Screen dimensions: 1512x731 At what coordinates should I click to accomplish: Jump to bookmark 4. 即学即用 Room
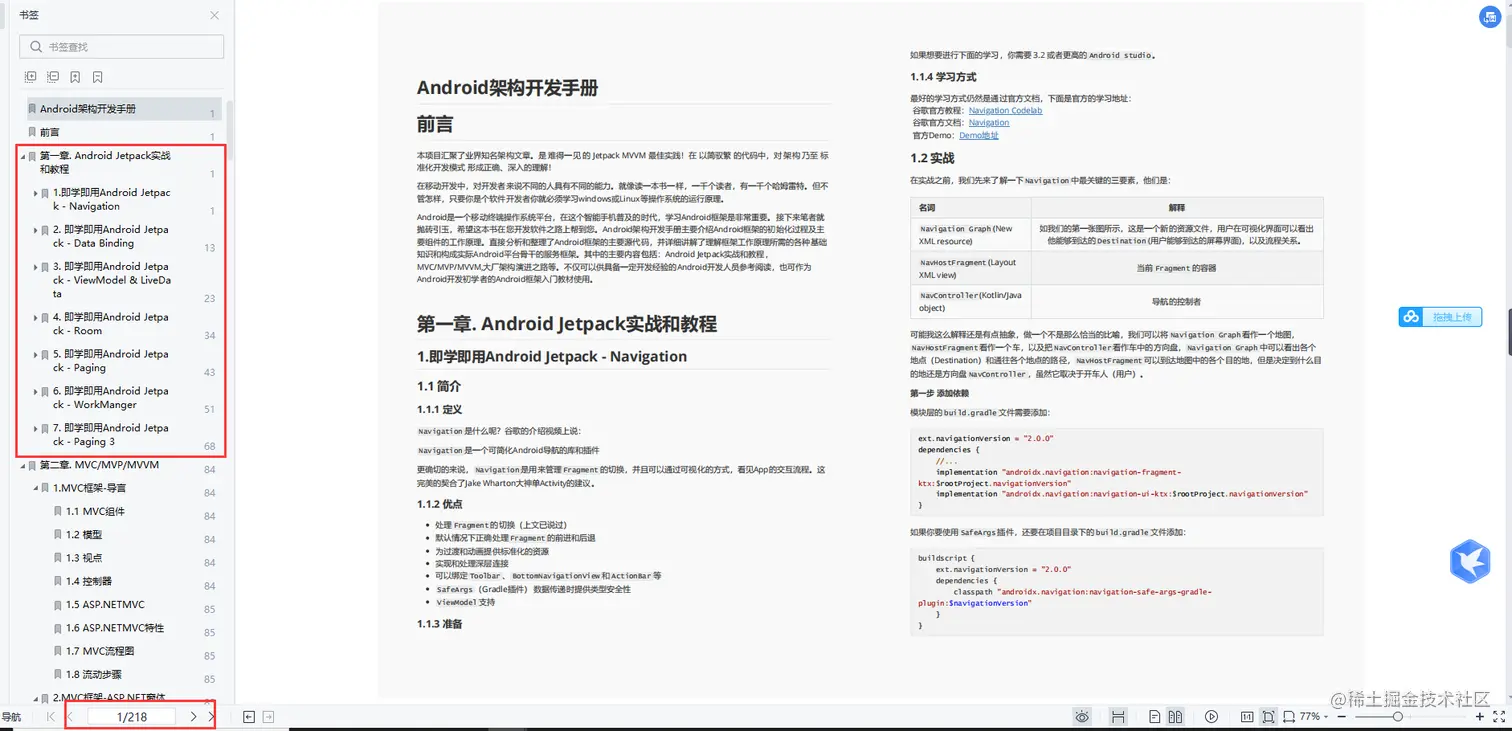[111, 324]
